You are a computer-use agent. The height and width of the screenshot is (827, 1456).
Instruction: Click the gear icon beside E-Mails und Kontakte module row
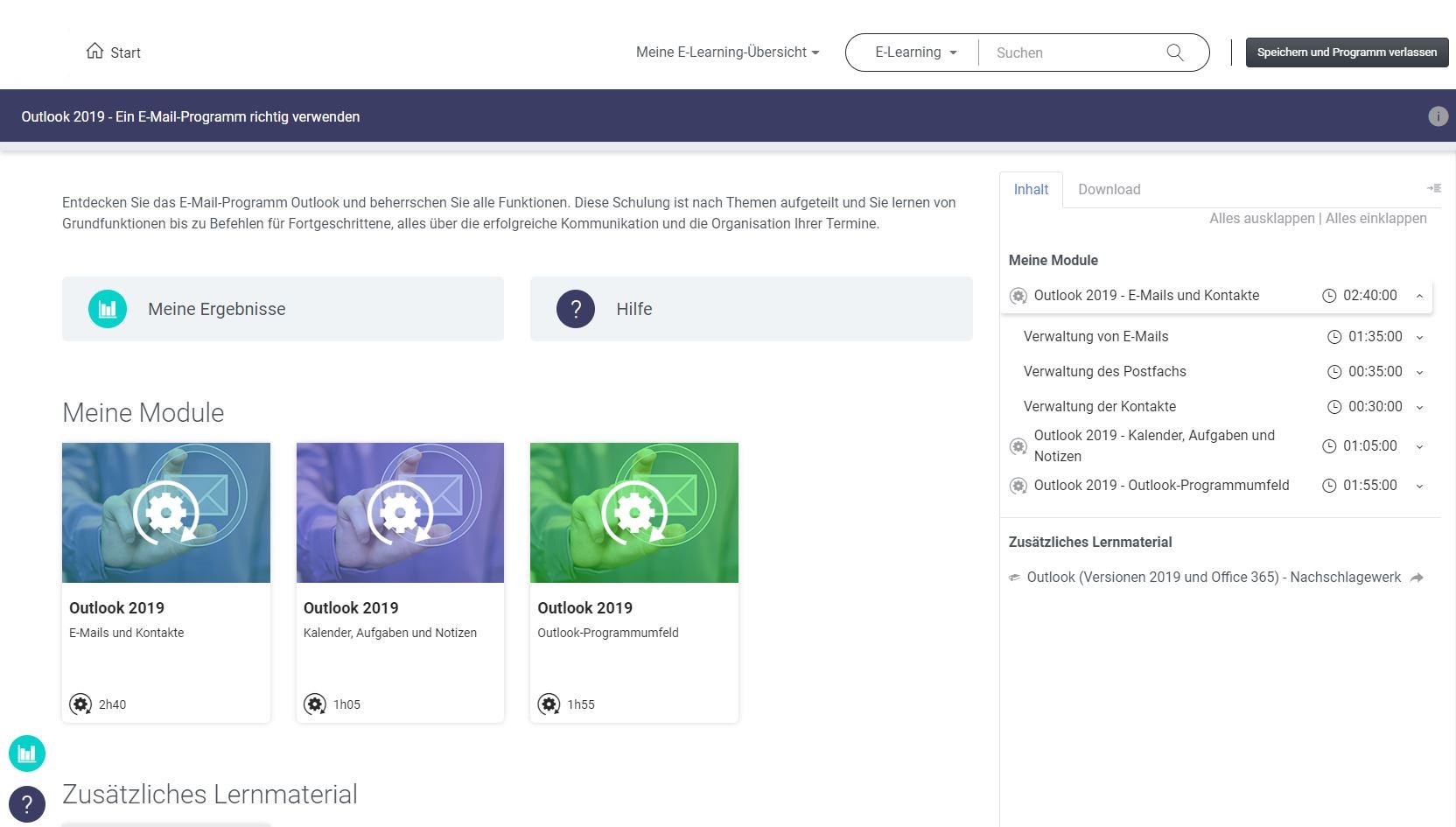pyautogui.click(x=1018, y=296)
